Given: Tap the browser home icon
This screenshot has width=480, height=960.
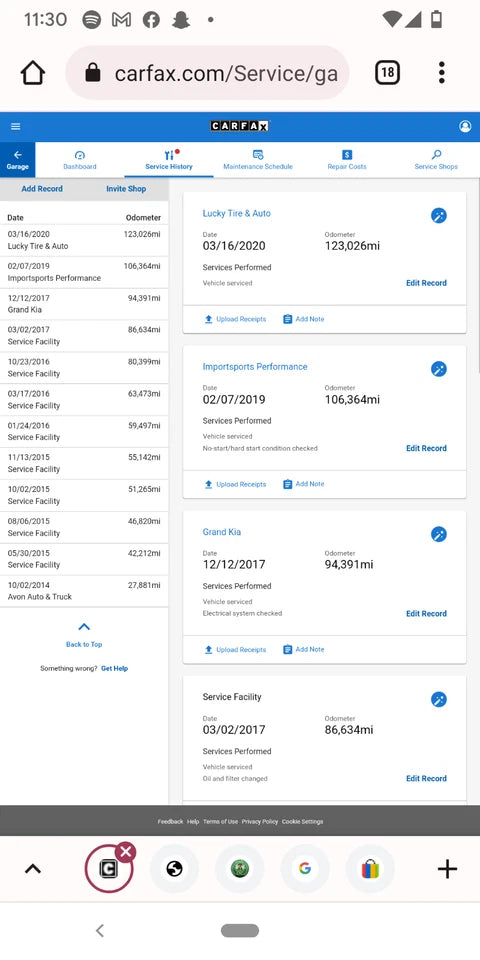Looking at the screenshot, I should (x=33, y=73).
